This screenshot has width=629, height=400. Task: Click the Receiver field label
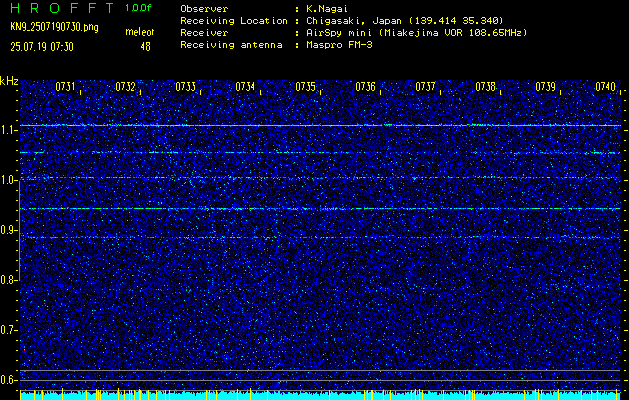(204, 33)
